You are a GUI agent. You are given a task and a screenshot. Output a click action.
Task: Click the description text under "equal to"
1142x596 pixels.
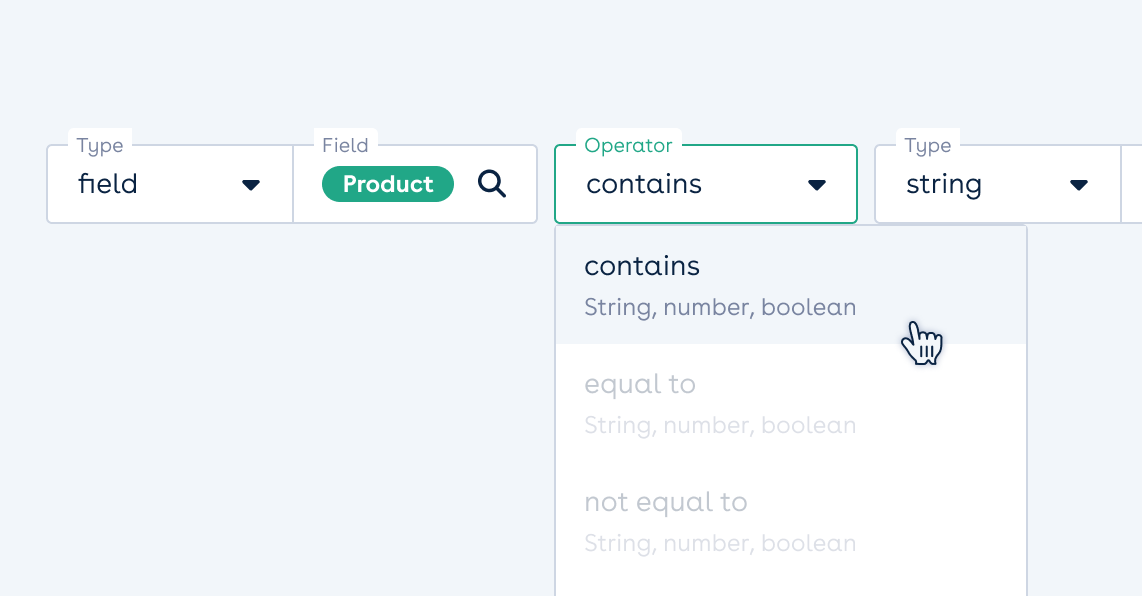(x=720, y=426)
